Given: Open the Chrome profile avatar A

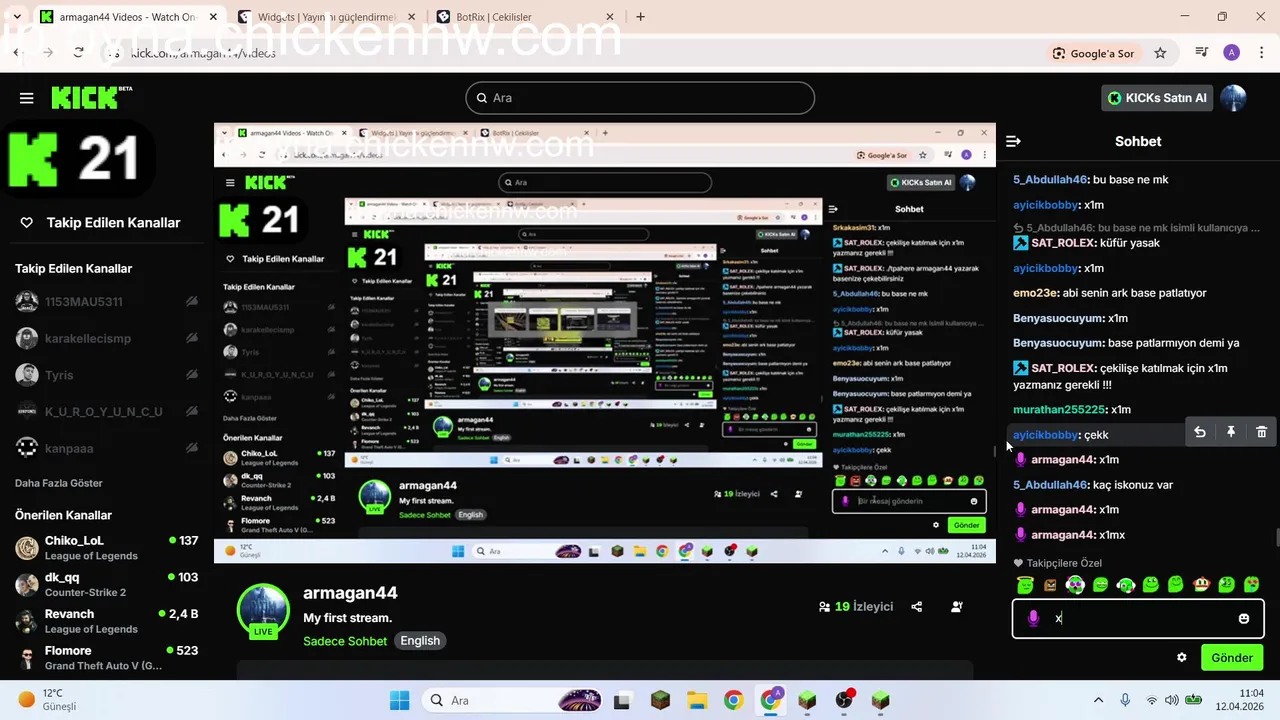Looking at the screenshot, I should [x=1232, y=53].
